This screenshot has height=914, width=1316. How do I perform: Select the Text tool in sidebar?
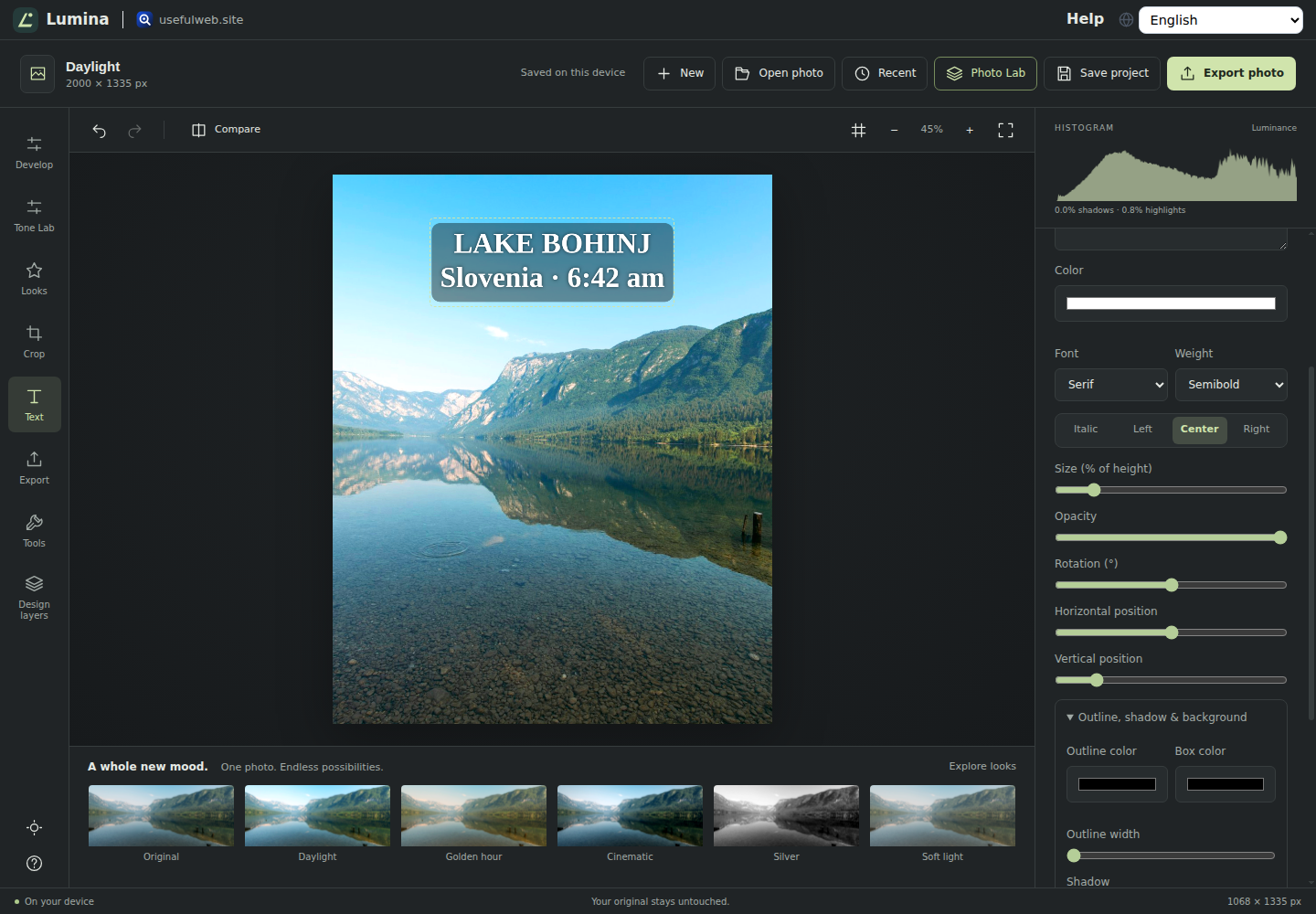[34, 405]
